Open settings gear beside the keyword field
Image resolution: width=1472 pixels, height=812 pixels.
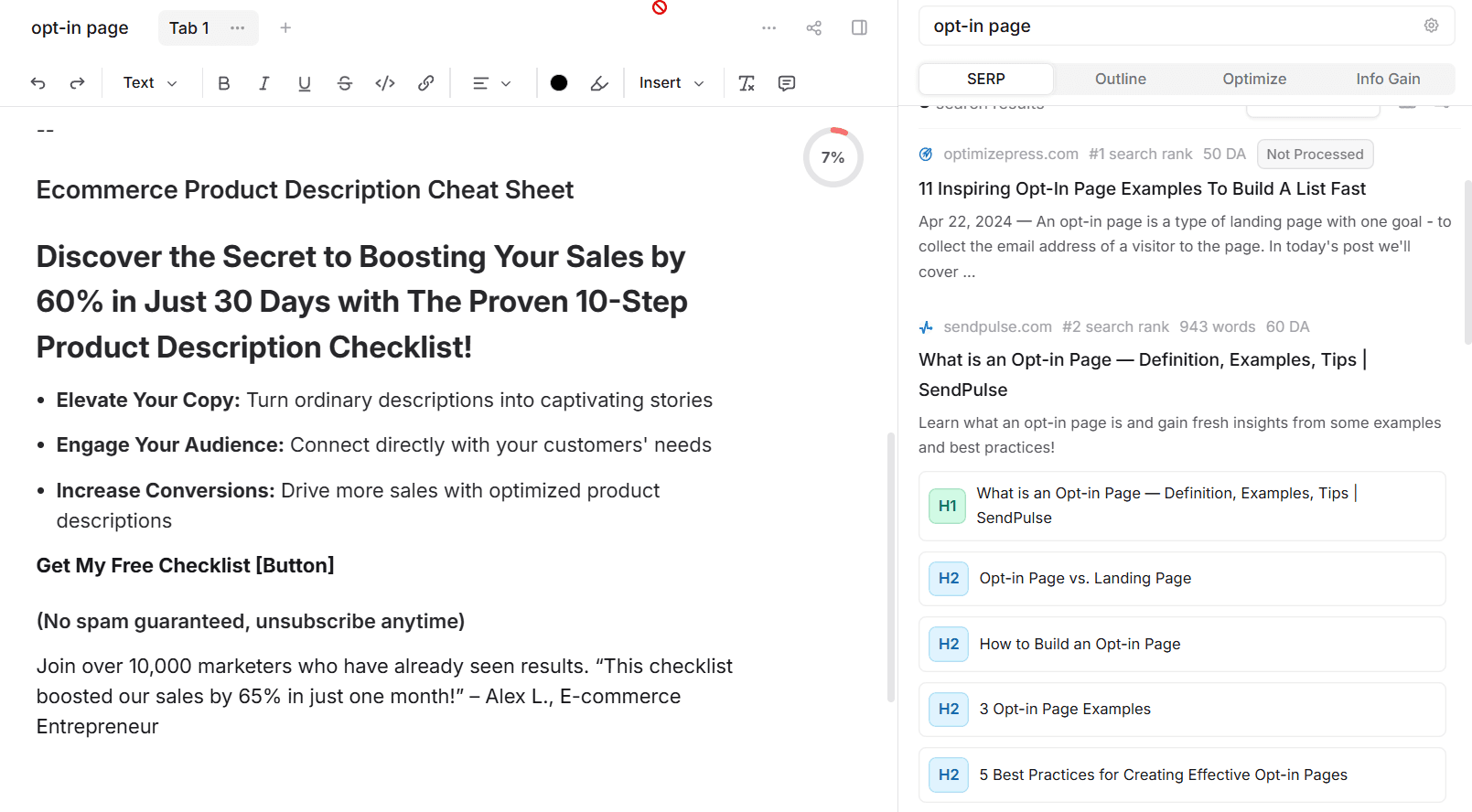1432,26
